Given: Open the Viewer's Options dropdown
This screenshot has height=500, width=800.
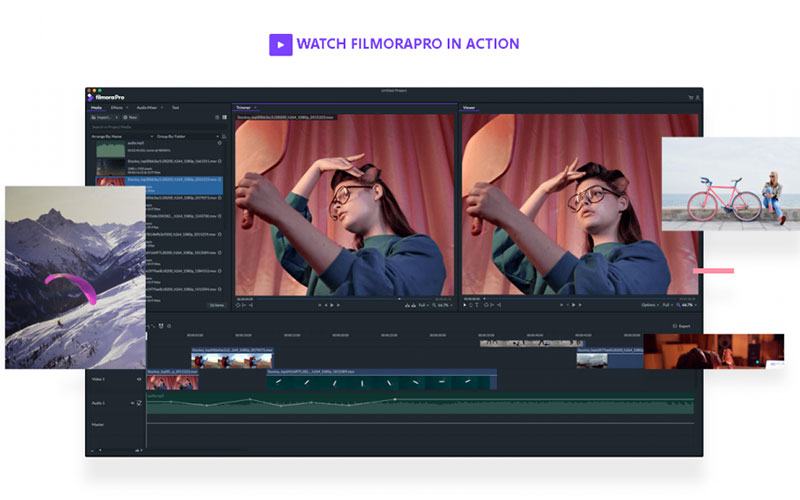Looking at the screenshot, I should point(650,305).
